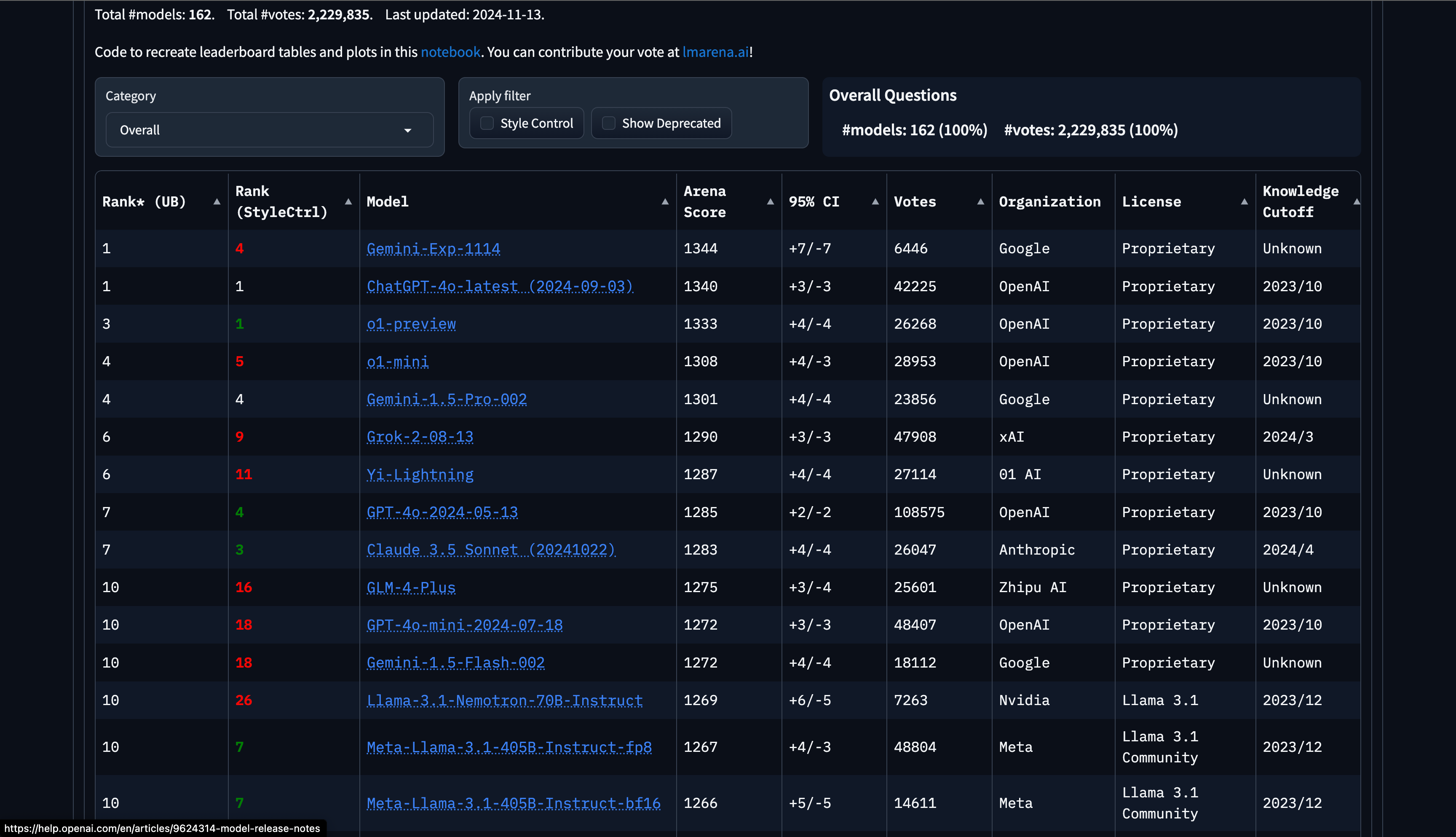This screenshot has height=837, width=1456.
Task: Open the Yi-Lightning model page
Action: [x=420, y=474]
